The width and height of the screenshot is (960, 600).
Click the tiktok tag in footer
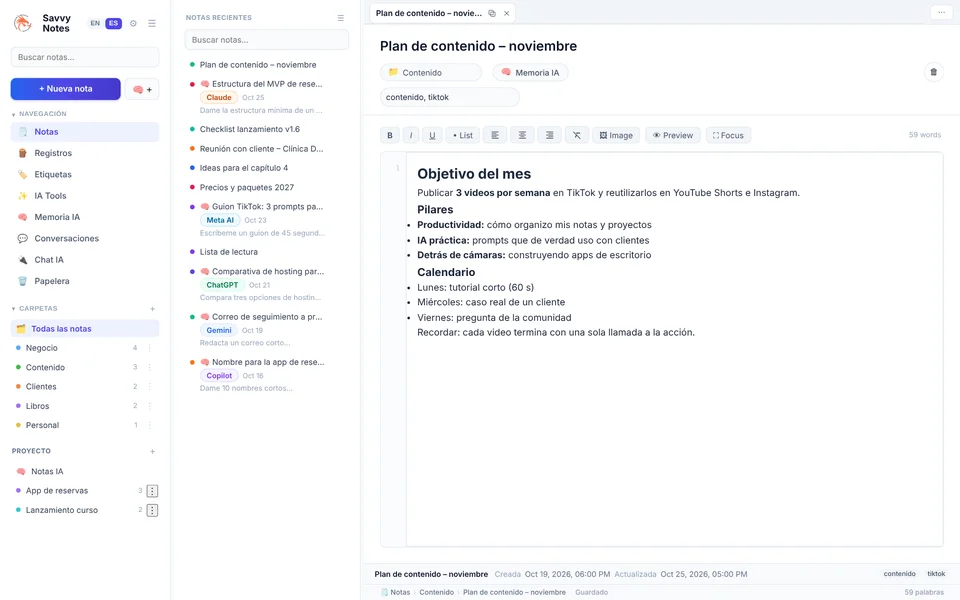[x=936, y=574]
